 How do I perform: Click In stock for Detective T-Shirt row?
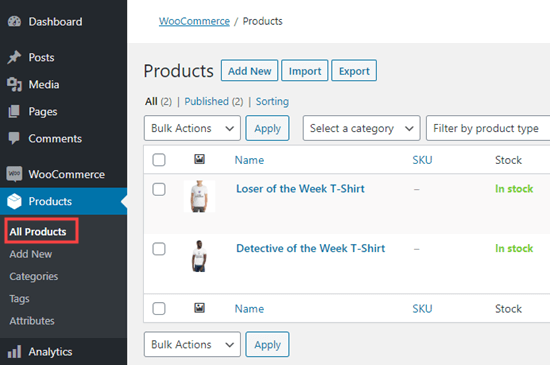click(514, 248)
